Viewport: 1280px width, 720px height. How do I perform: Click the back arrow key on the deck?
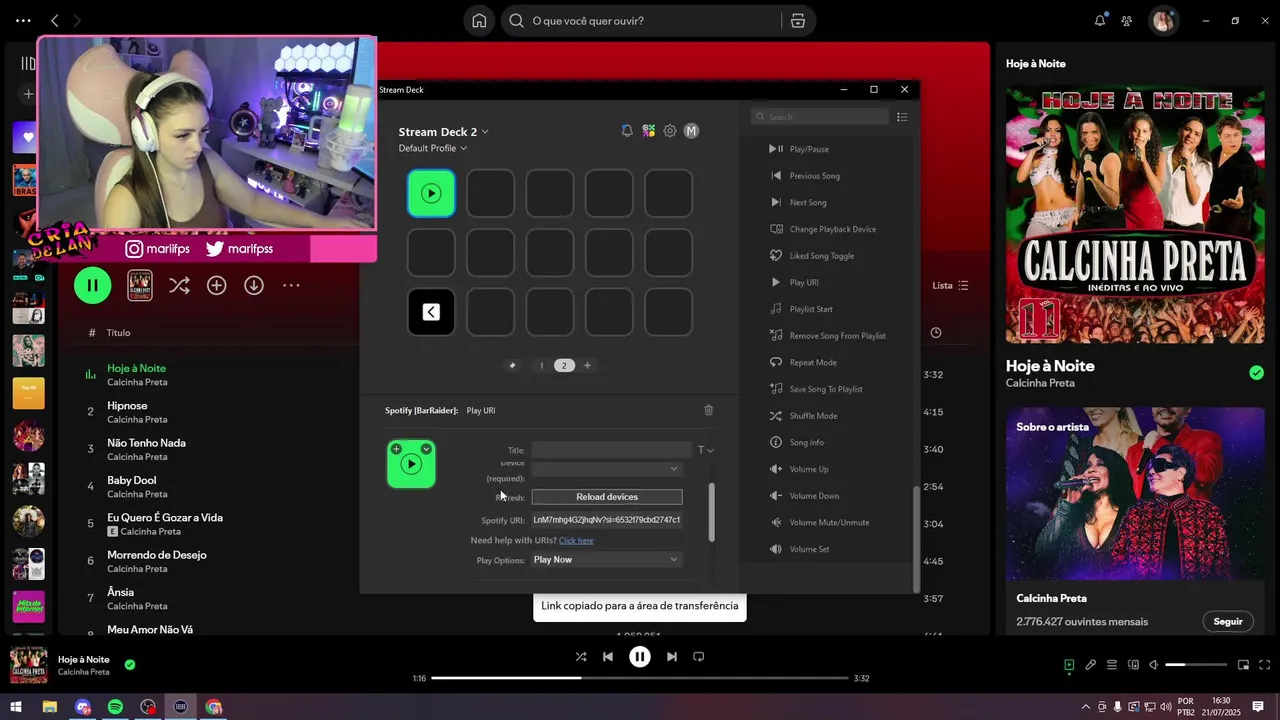click(x=431, y=312)
